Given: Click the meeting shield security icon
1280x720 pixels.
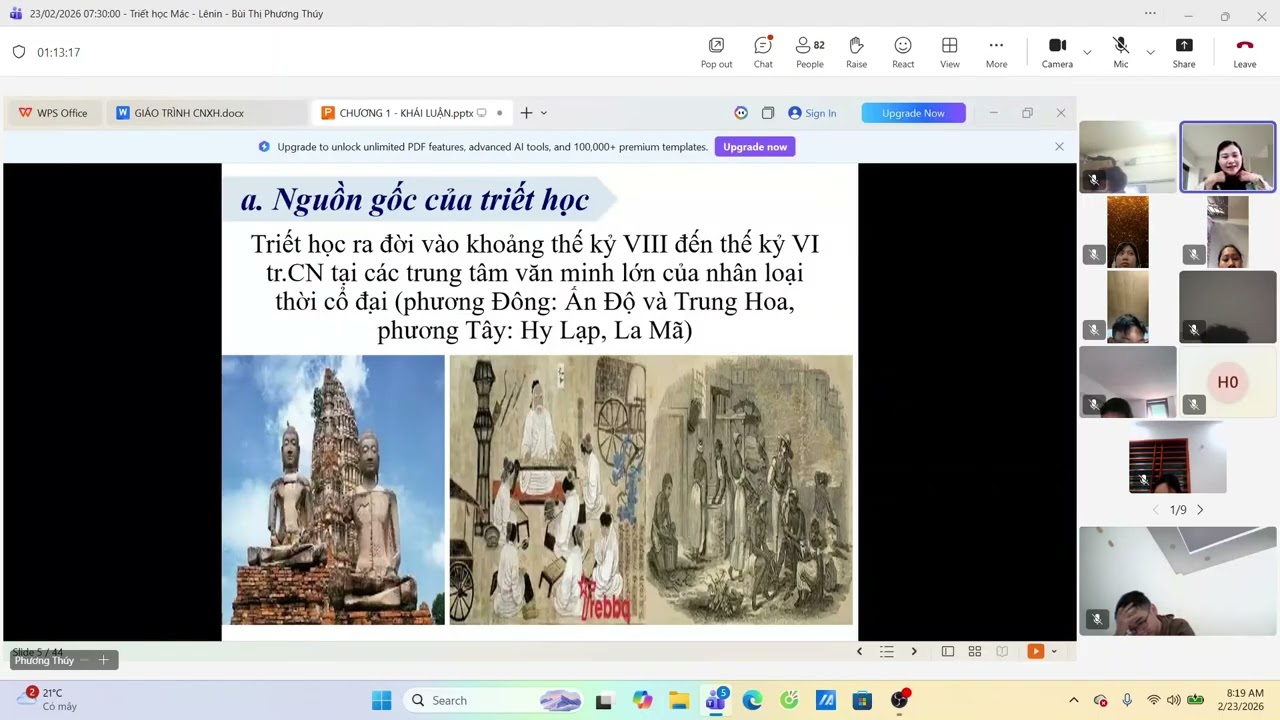Looking at the screenshot, I should (19, 52).
